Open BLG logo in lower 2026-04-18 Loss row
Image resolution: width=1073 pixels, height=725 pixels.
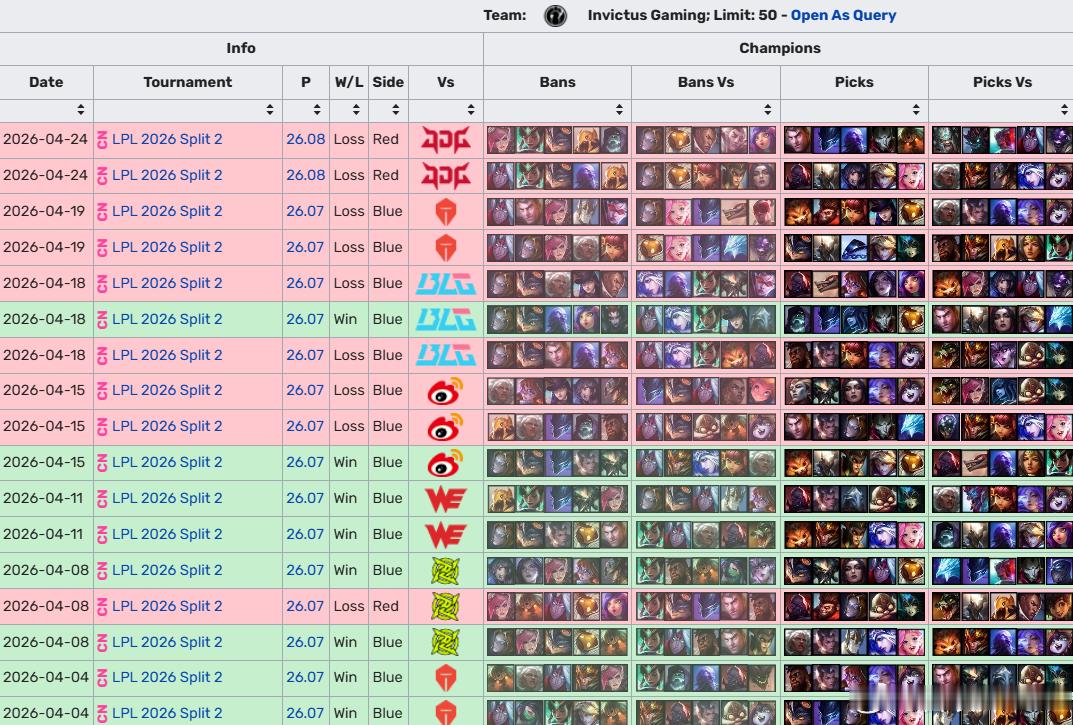click(x=445, y=355)
